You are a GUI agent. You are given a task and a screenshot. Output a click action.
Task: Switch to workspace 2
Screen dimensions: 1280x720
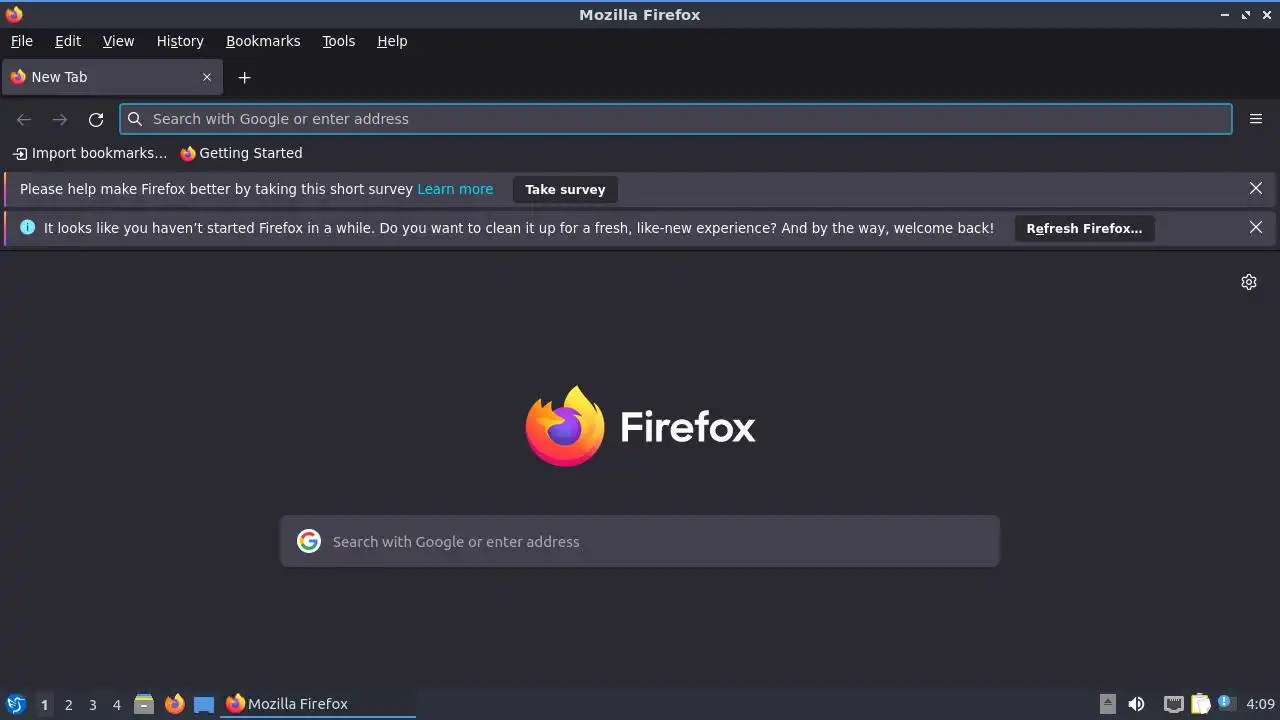tap(68, 704)
